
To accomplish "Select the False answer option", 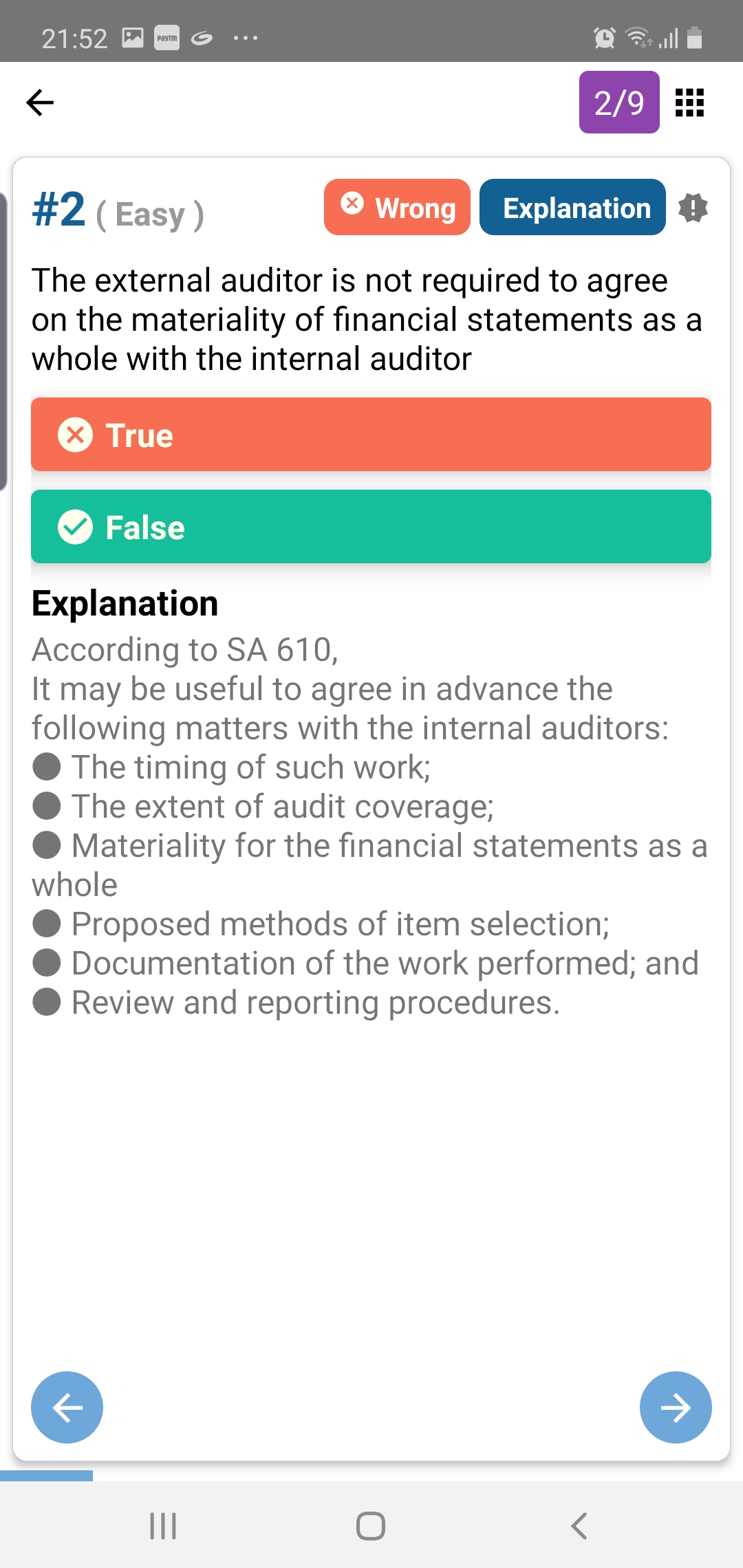I will [371, 527].
